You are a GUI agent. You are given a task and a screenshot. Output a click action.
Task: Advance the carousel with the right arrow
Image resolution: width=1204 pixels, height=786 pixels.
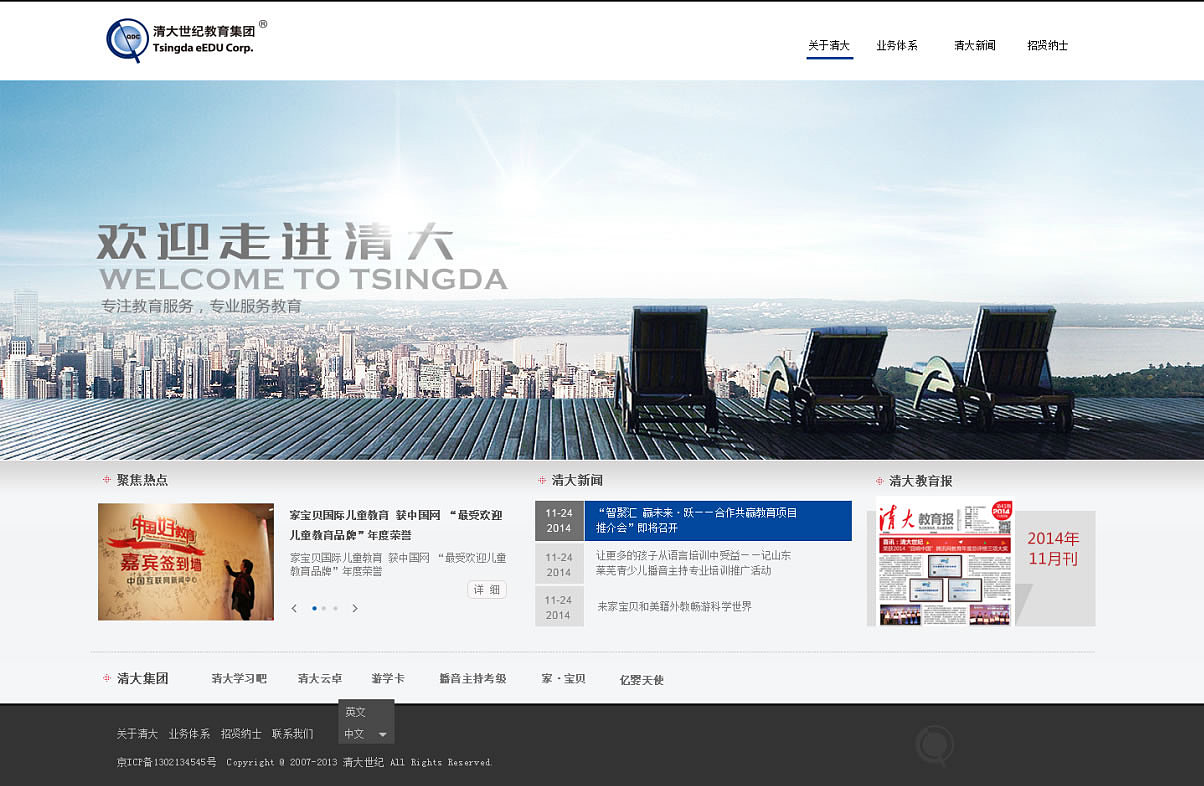[355, 607]
